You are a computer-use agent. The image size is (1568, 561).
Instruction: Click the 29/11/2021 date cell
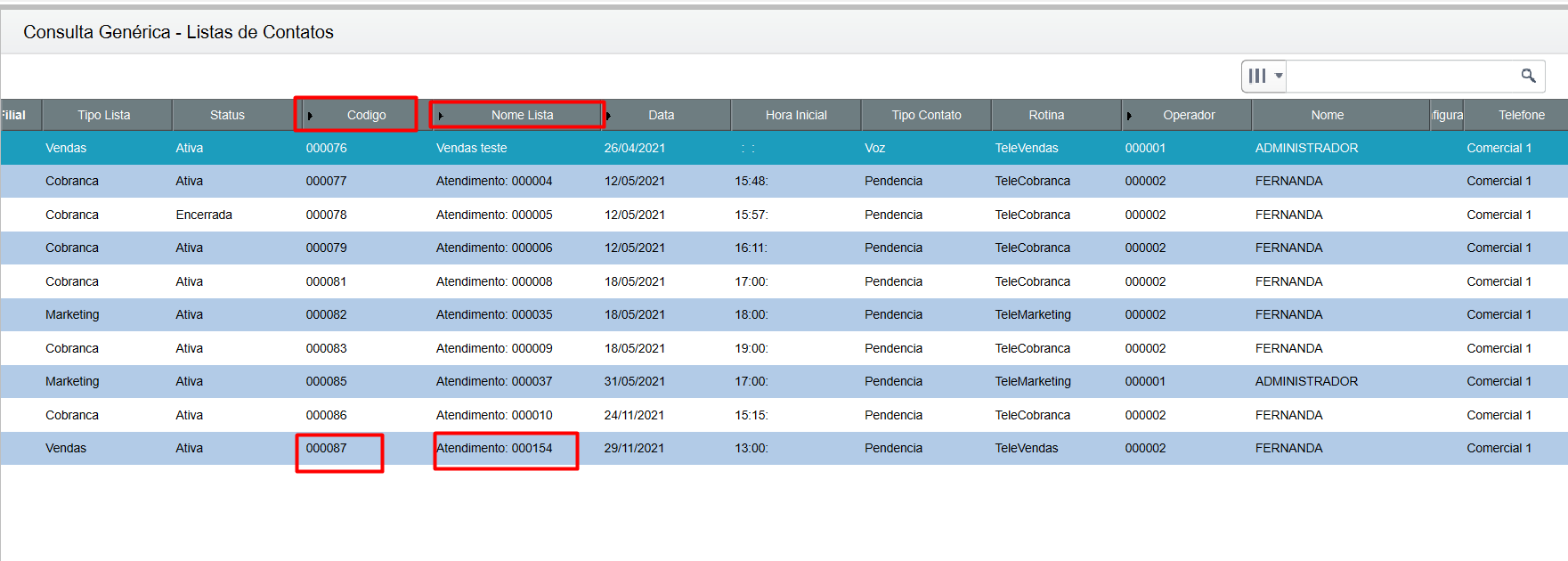634,448
